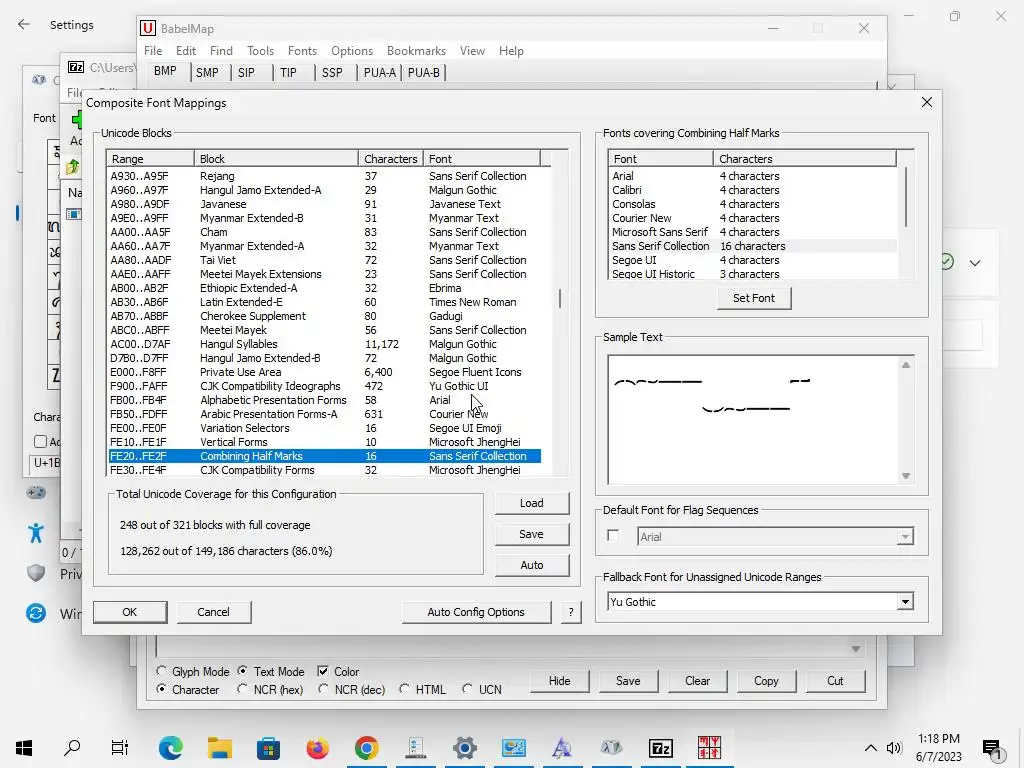Viewport: 1024px width, 768px height.
Task: Click the Unicode Blocks list scrollbar thumb
Action: tap(560, 299)
